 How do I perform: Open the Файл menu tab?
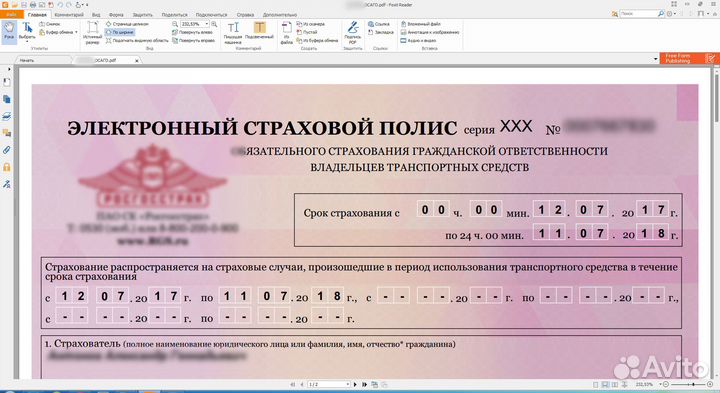(11, 15)
